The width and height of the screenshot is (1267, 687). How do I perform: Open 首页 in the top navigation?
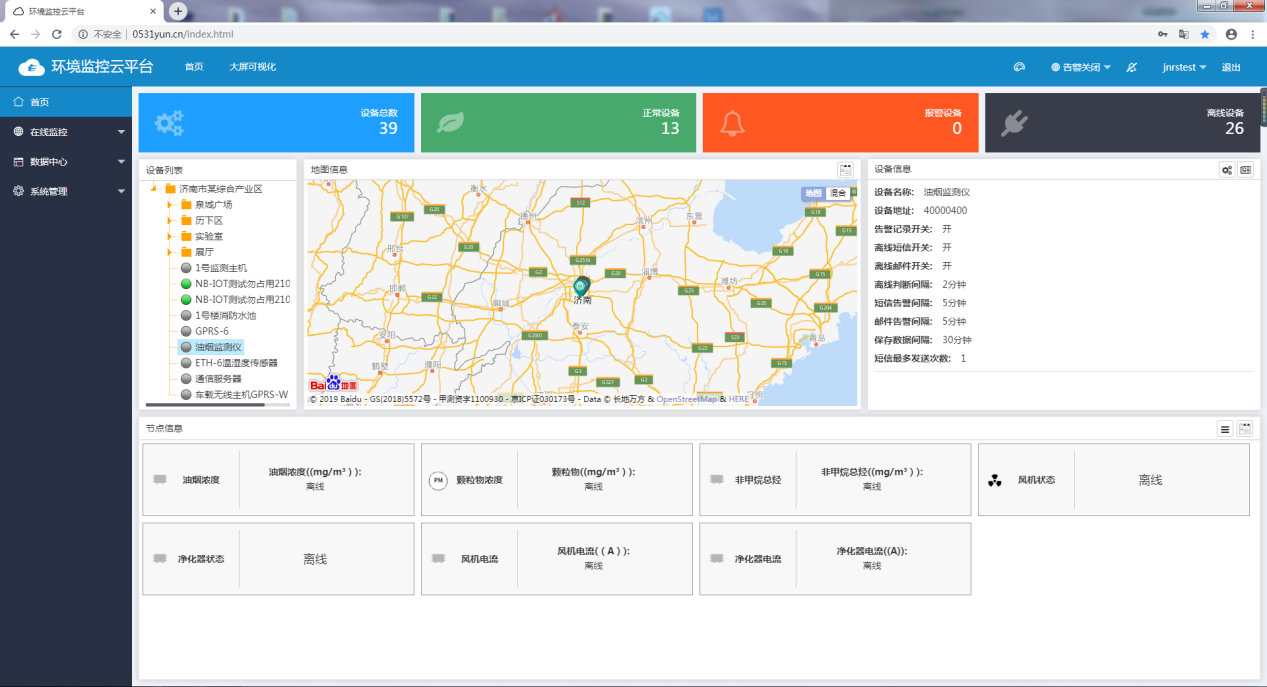coord(194,67)
